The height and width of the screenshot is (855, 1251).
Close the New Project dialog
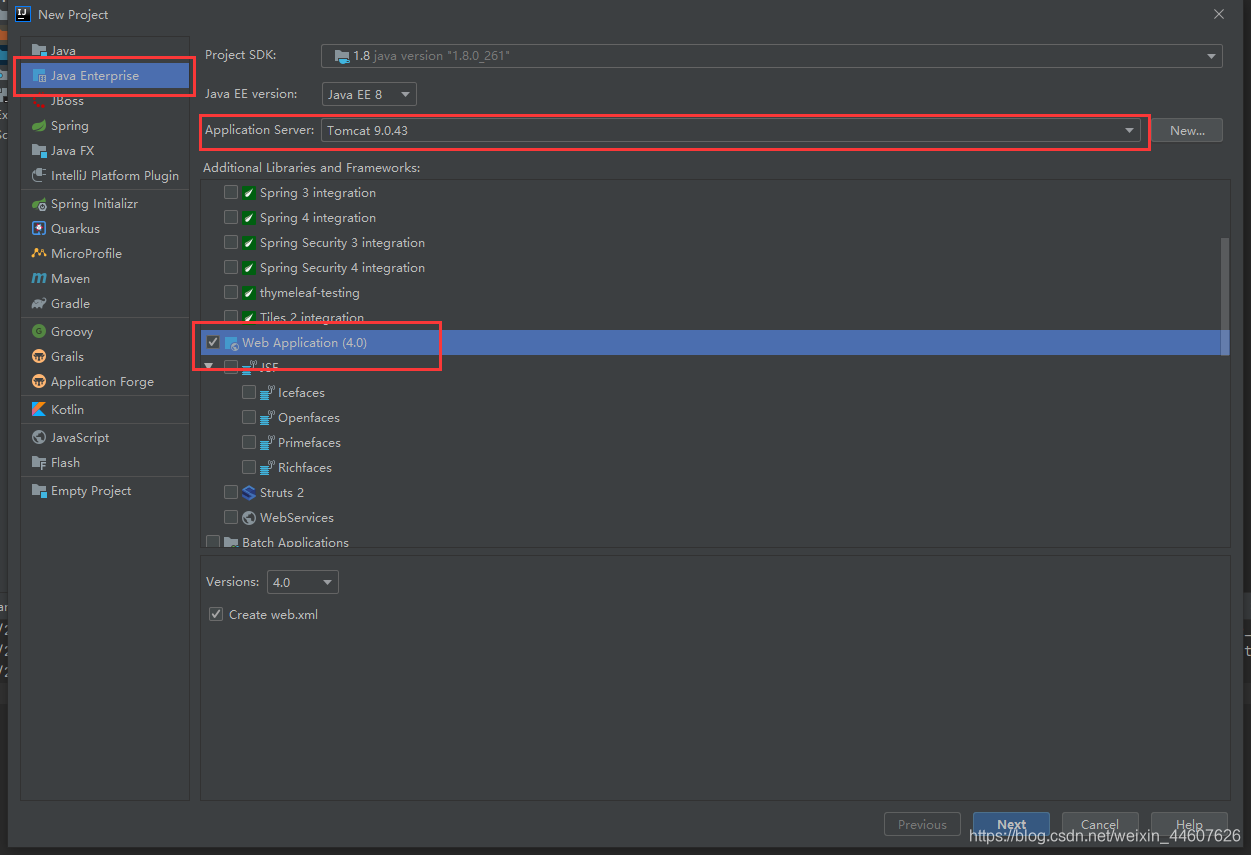click(1218, 14)
